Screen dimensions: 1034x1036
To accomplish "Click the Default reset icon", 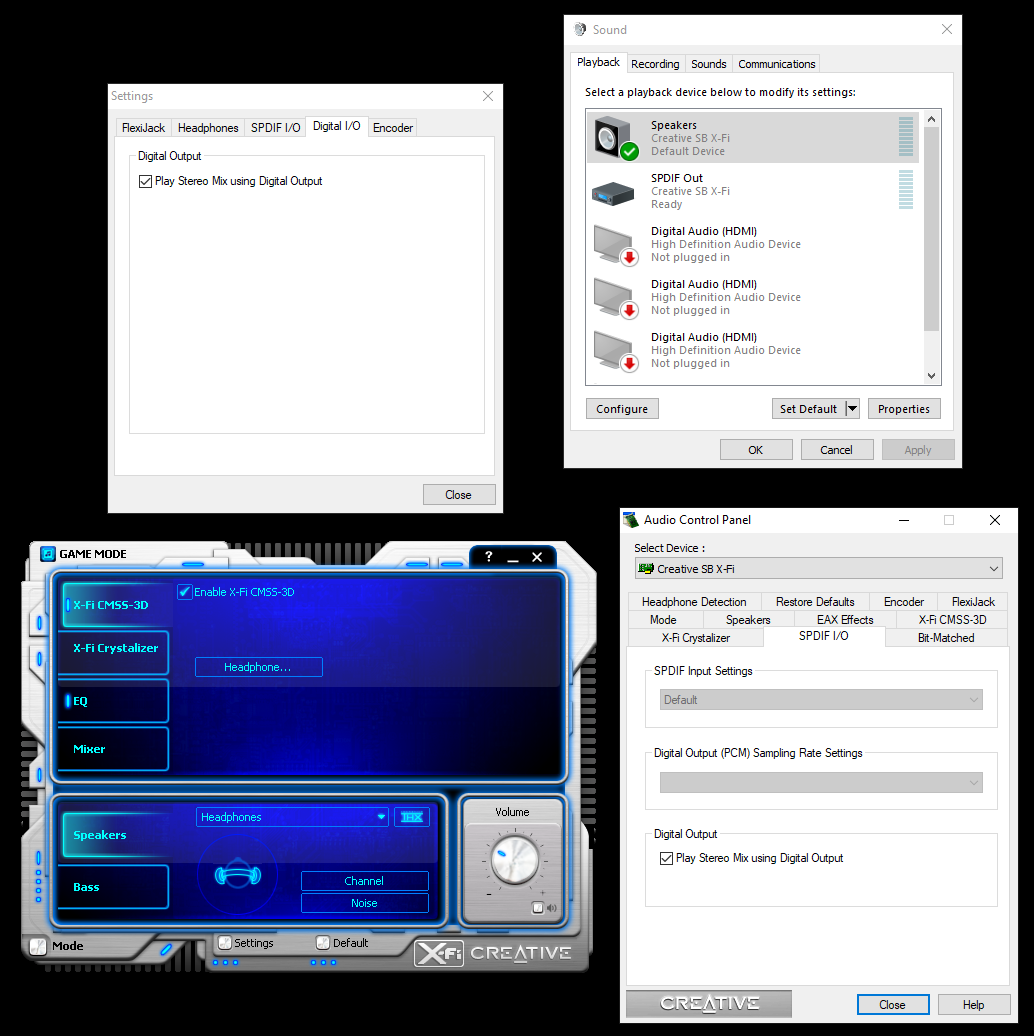I will tap(323, 943).
